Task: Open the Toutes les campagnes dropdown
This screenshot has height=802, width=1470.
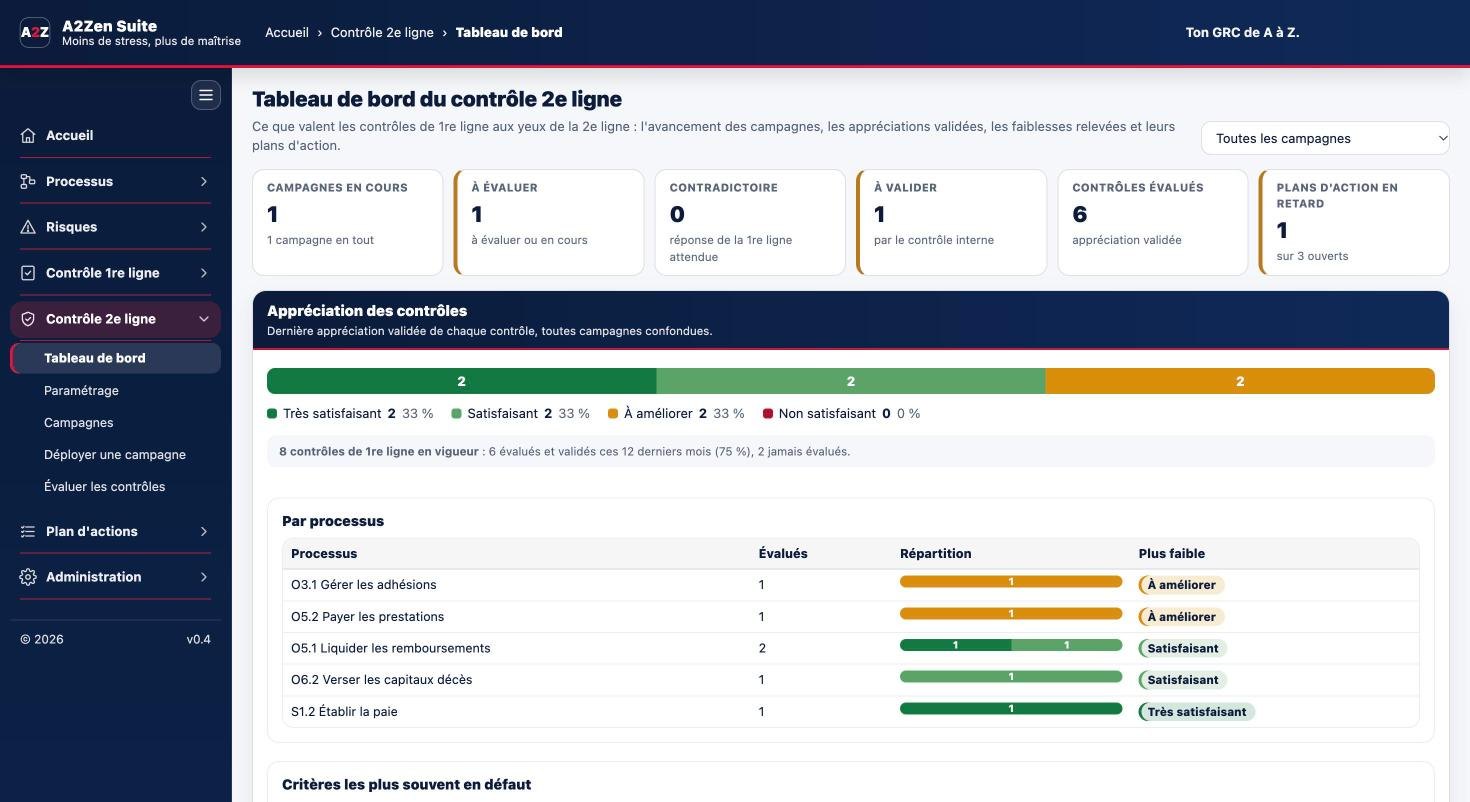Action: (1325, 138)
